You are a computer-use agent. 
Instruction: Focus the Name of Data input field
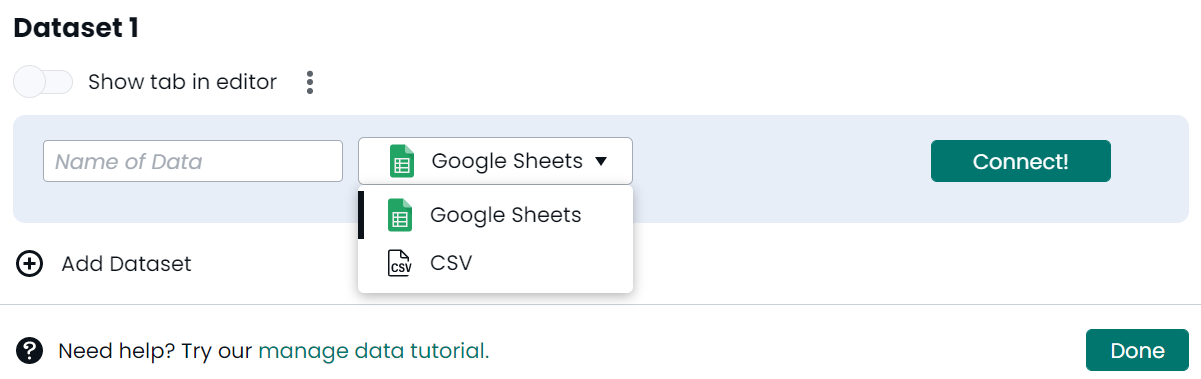pyautogui.click(x=193, y=161)
